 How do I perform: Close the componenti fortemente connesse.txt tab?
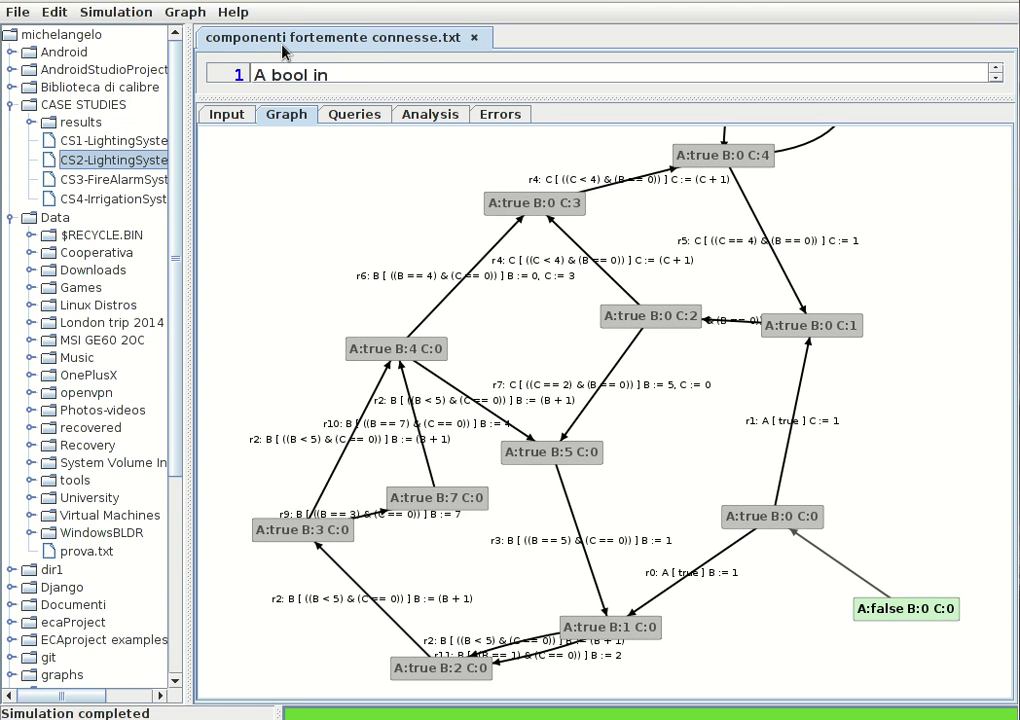[x=474, y=38]
